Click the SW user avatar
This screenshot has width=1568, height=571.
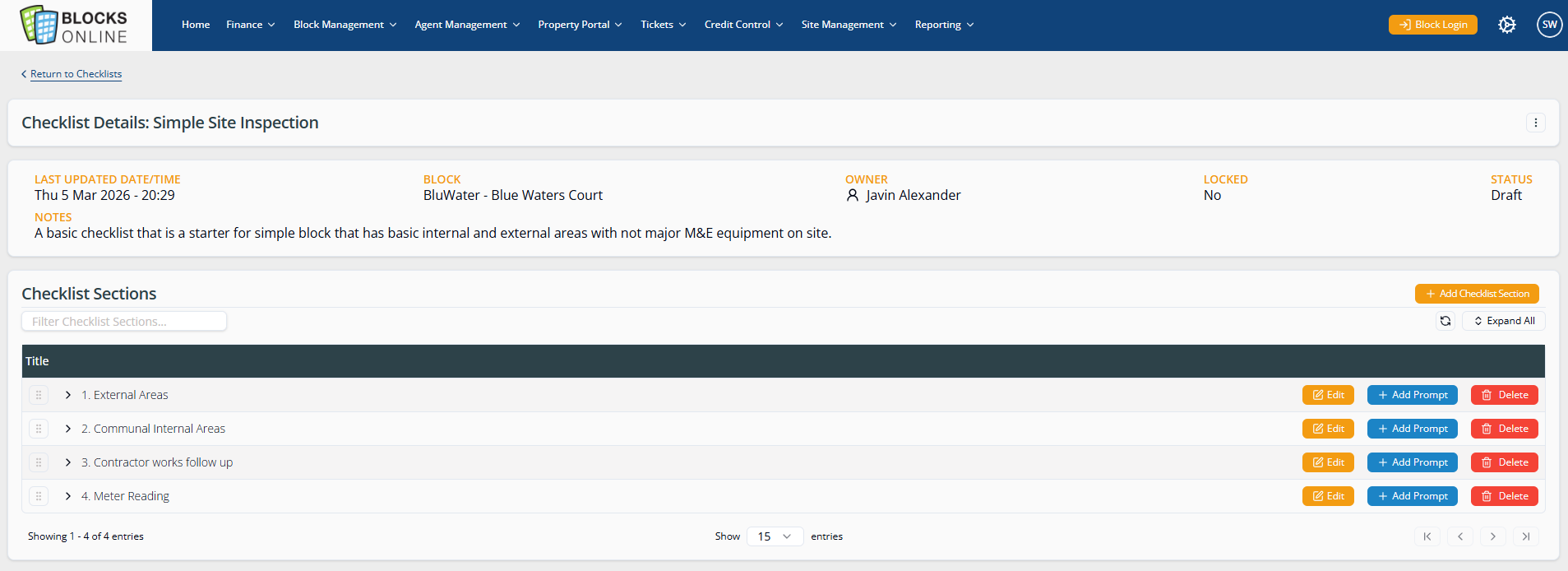pos(1549,25)
